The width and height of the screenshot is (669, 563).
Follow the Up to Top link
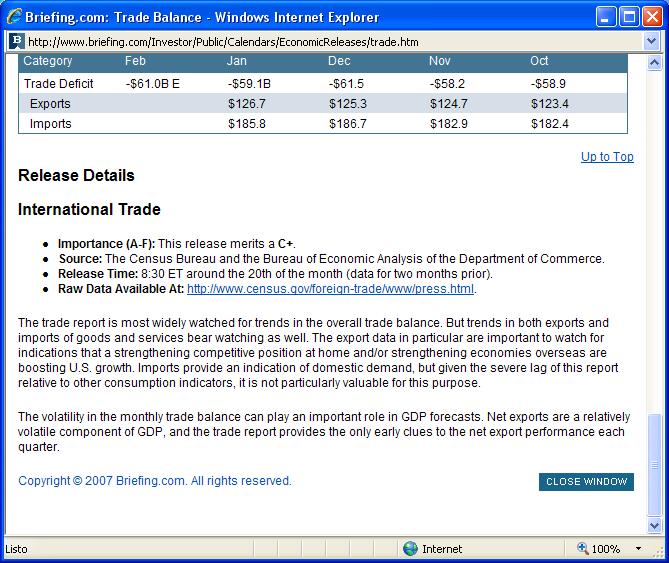click(x=607, y=157)
